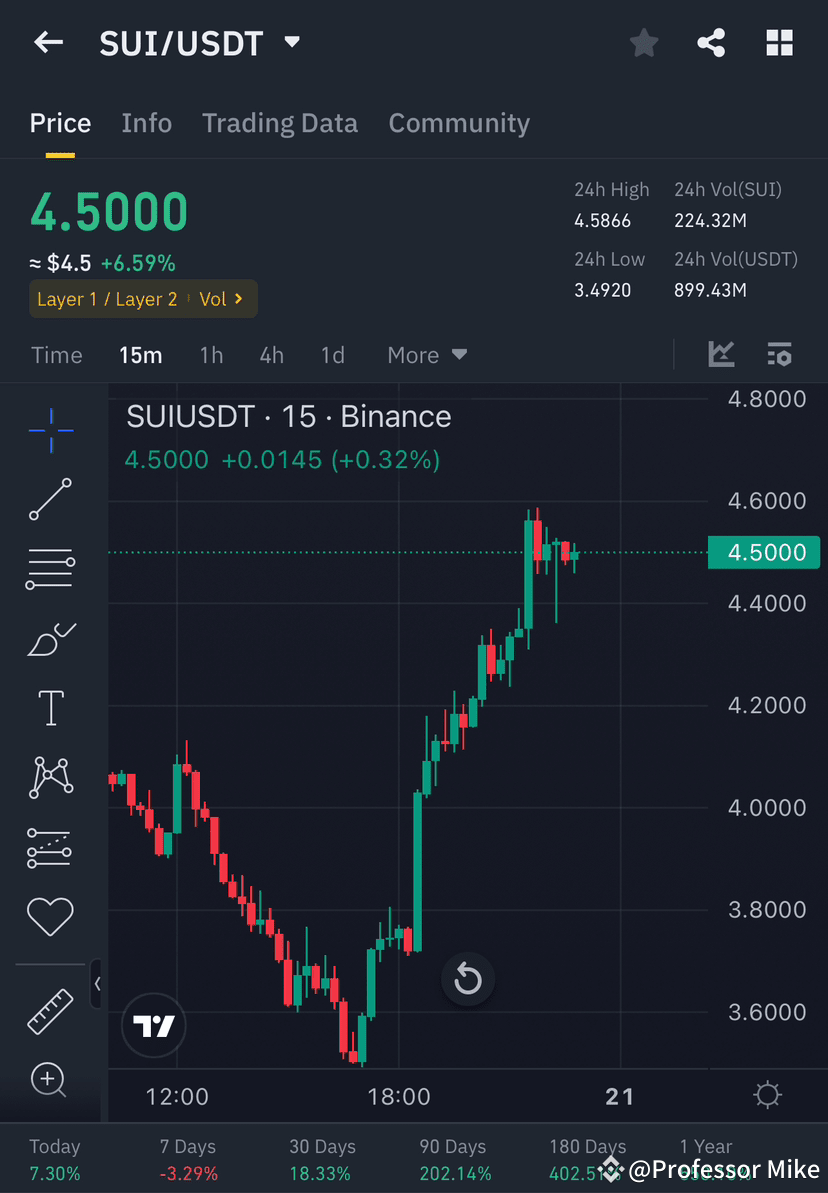Image resolution: width=828 pixels, height=1193 pixels.
Task: Select the text annotation tool
Action: pyautogui.click(x=50, y=707)
